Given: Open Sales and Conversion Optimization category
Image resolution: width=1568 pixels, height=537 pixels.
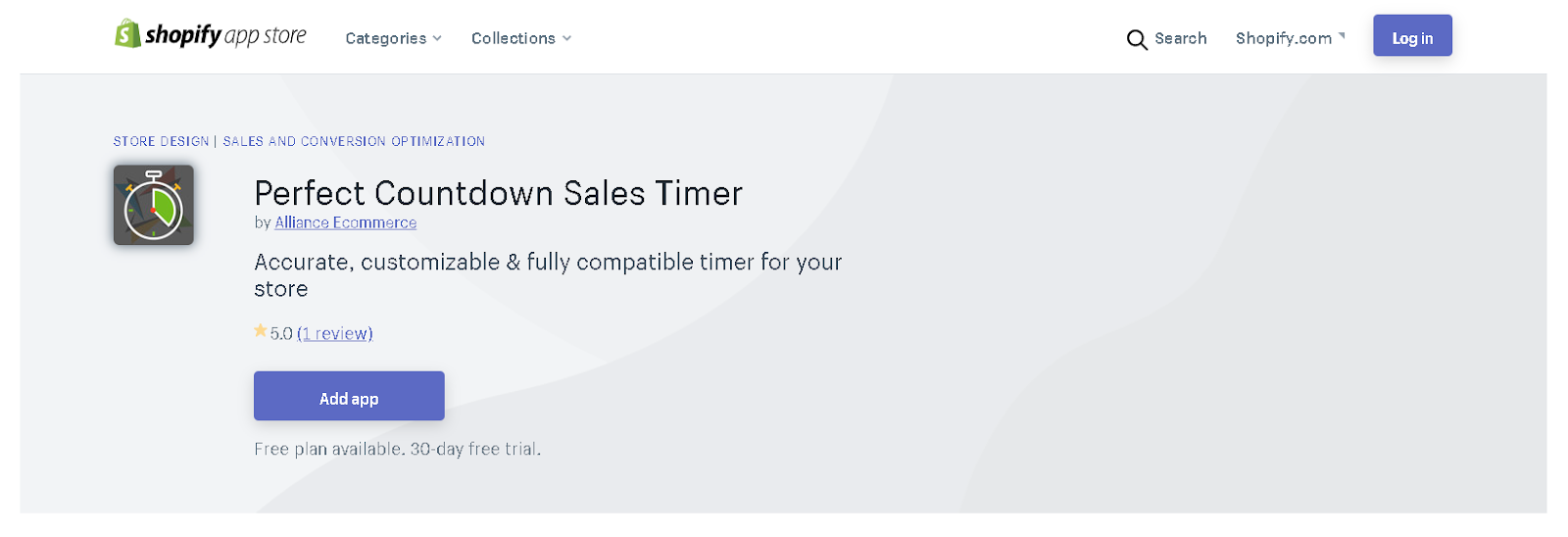Looking at the screenshot, I should point(354,141).
